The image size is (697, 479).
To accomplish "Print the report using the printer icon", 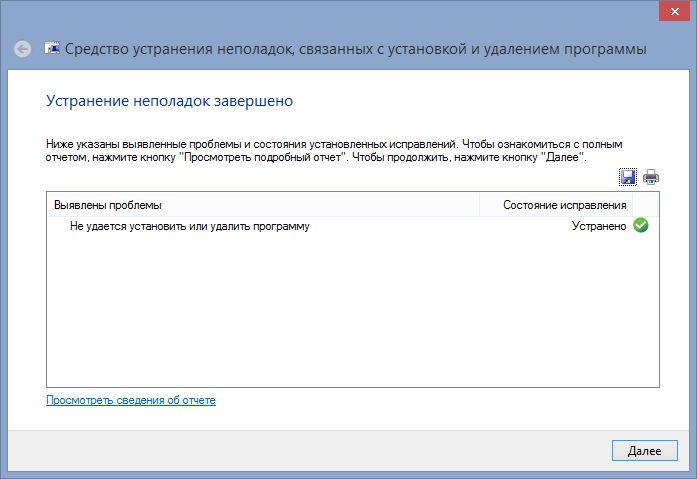I will tap(650, 177).
